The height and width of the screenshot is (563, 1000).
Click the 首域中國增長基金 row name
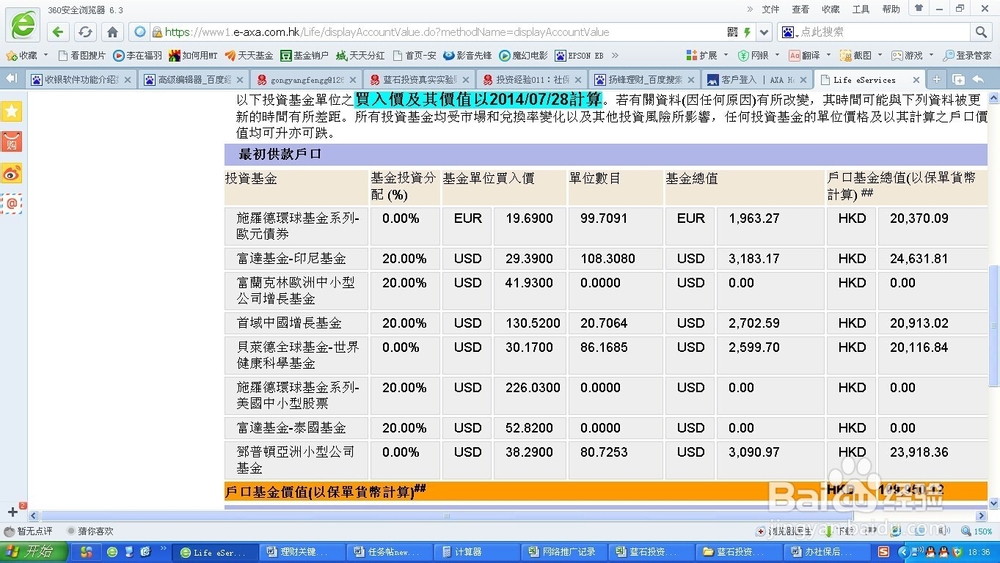[289, 323]
